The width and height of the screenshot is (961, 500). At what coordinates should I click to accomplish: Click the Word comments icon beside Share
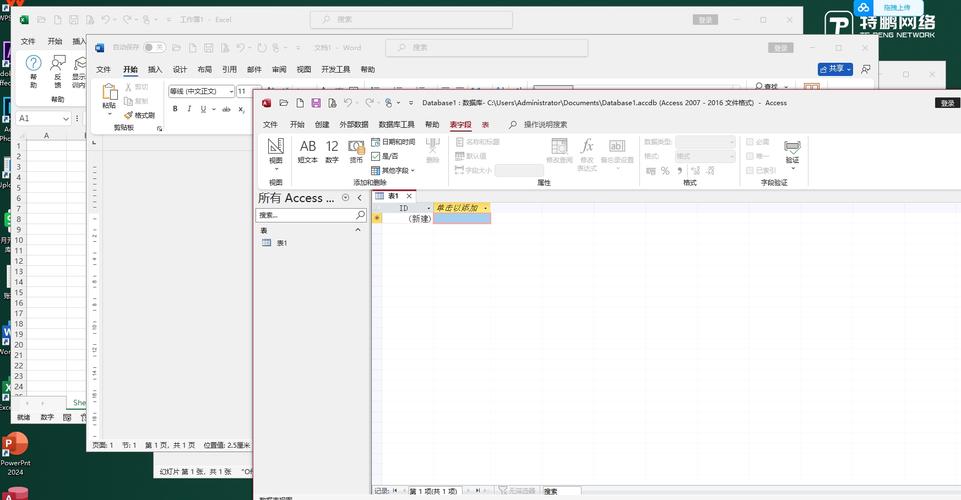click(x=865, y=69)
